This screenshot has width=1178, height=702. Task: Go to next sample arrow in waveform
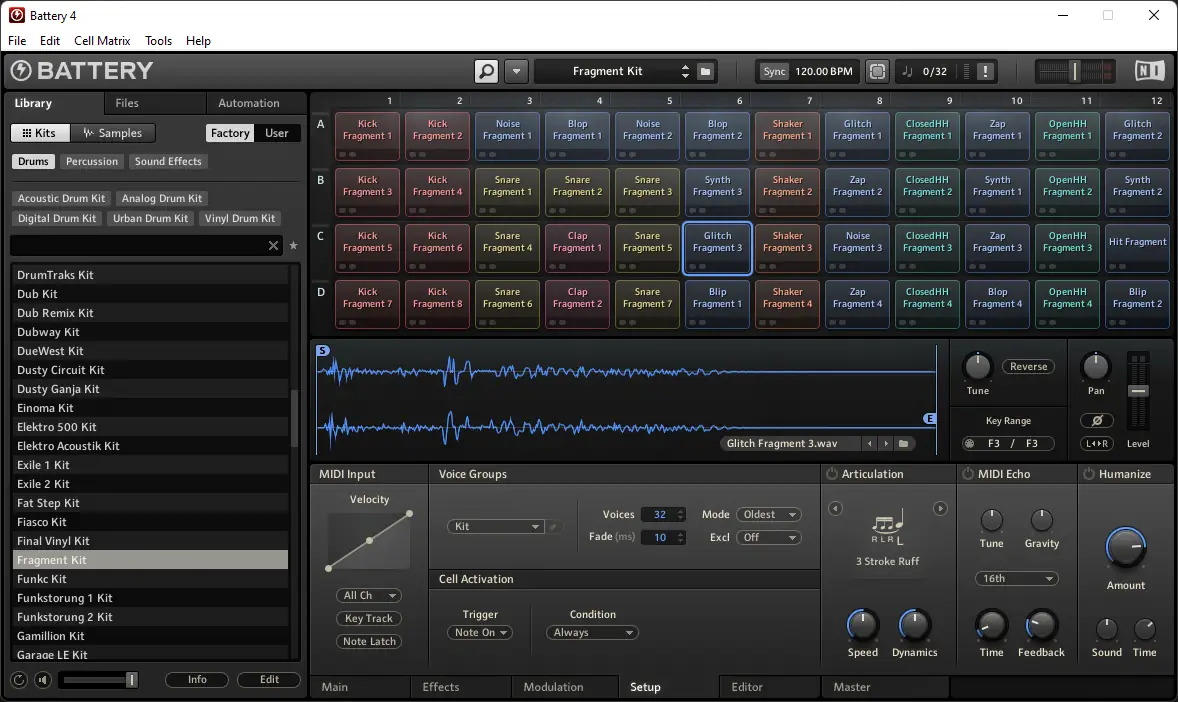click(887, 443)
